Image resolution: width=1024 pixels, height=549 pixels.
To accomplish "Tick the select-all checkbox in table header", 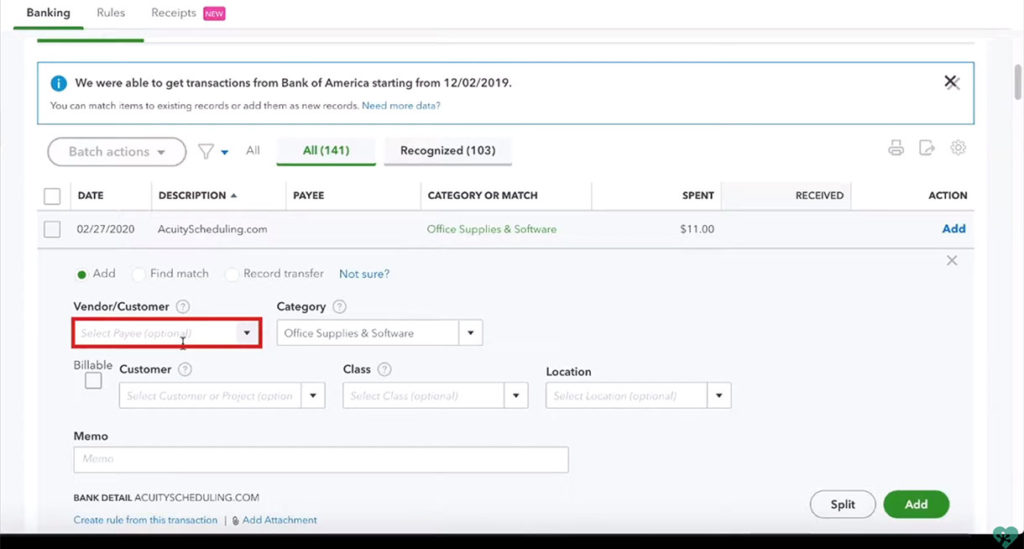I will pyautogui.click(x=52, y=196).
